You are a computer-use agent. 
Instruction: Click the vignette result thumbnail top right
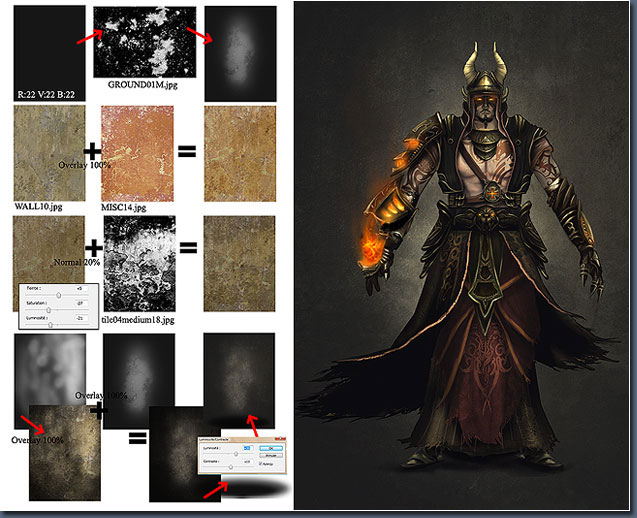[240, 54]
